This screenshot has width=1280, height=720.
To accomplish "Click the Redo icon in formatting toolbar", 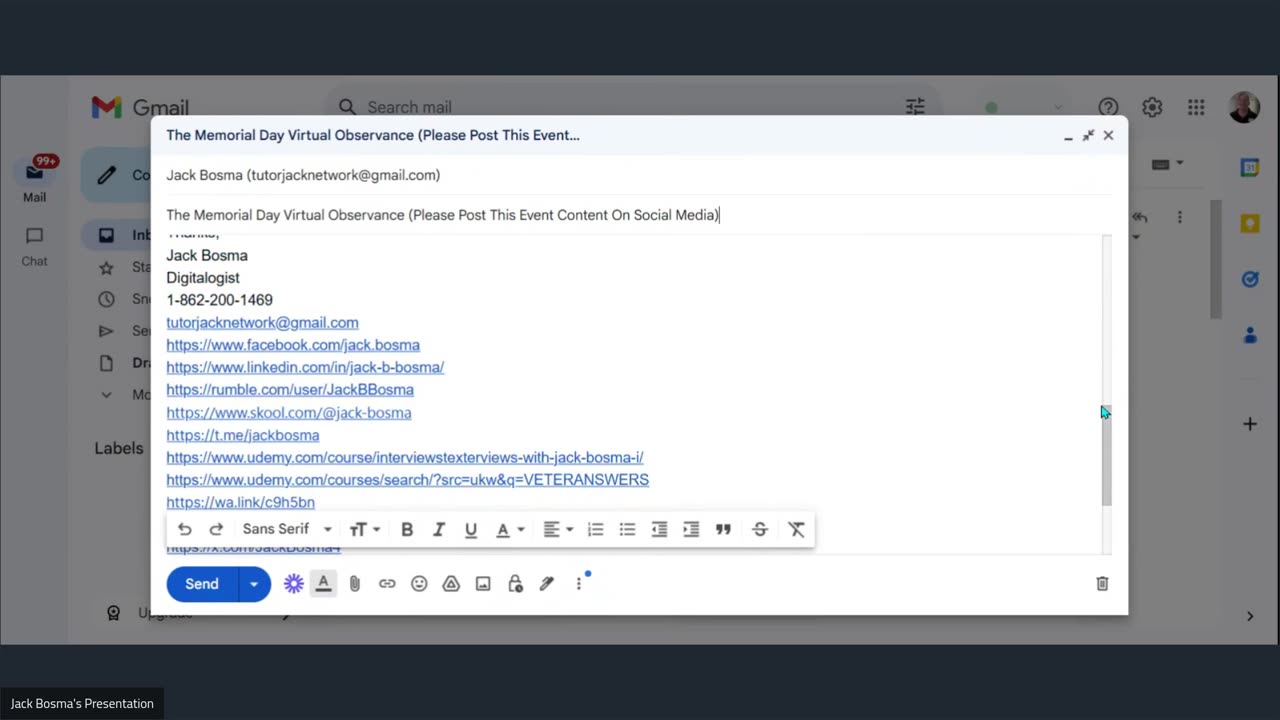I will 216,530.
